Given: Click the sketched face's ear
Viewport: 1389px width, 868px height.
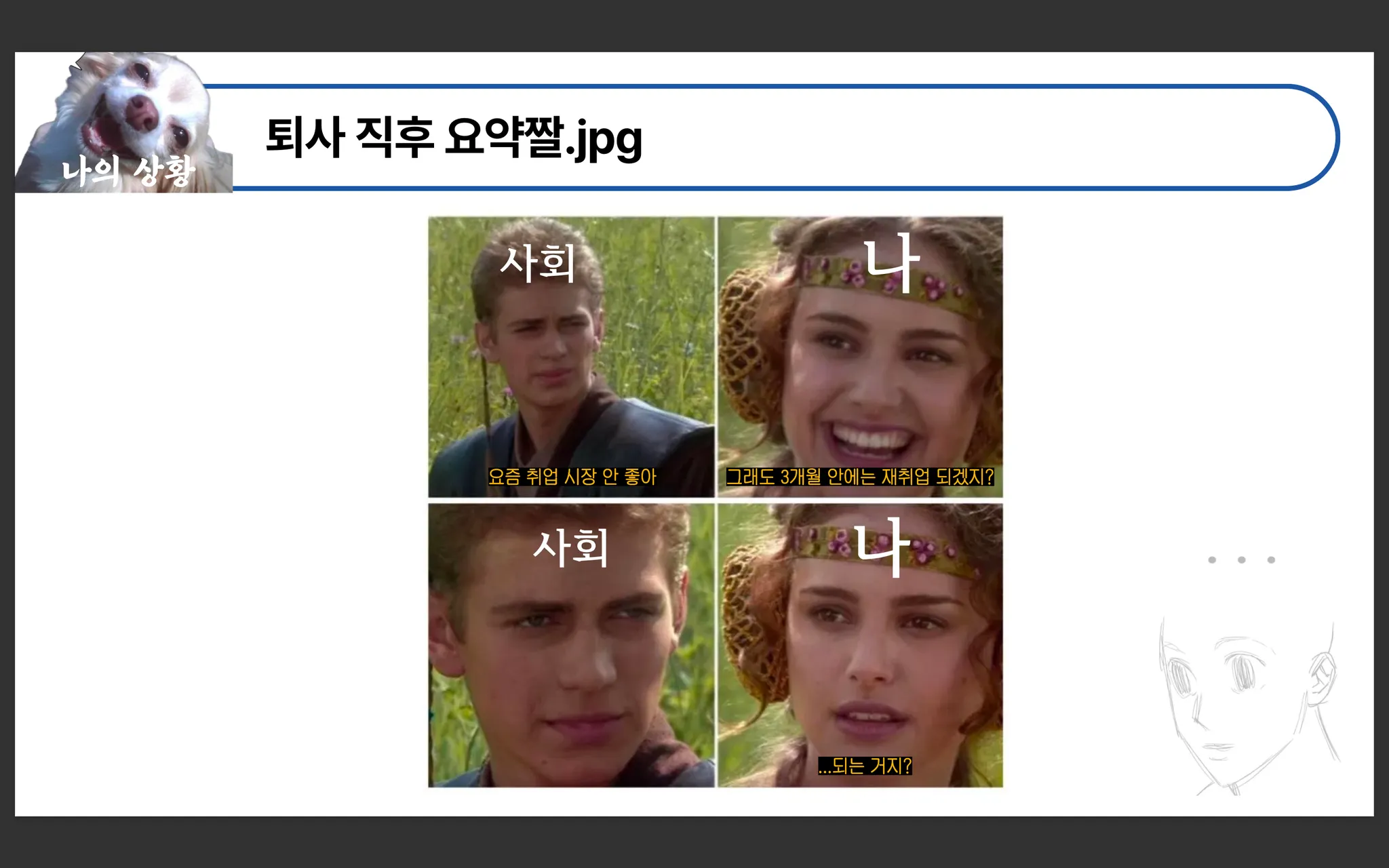Looking at the screenshot, I should (x=1321, y=678).
